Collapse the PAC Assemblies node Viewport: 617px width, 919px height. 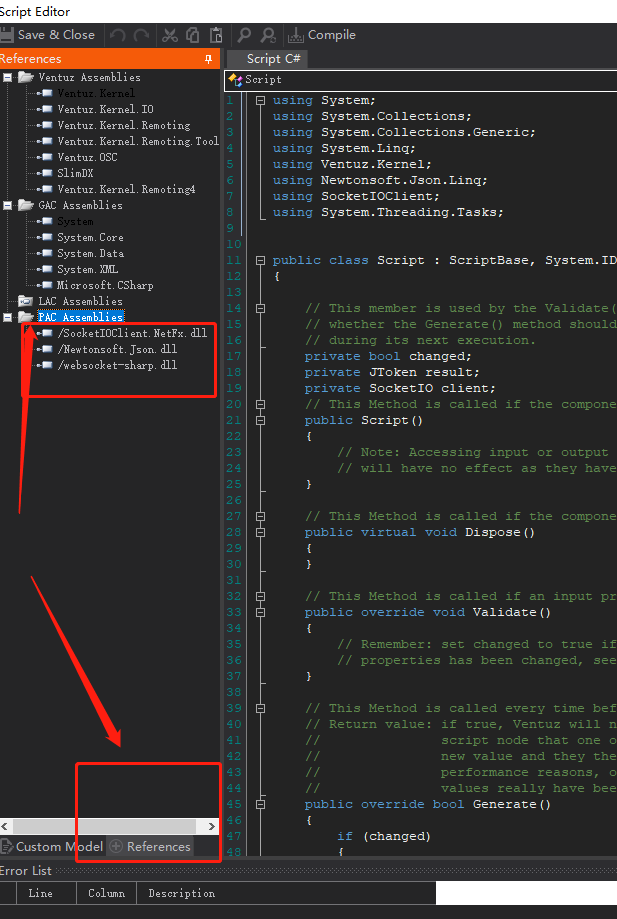click(8, 317)
